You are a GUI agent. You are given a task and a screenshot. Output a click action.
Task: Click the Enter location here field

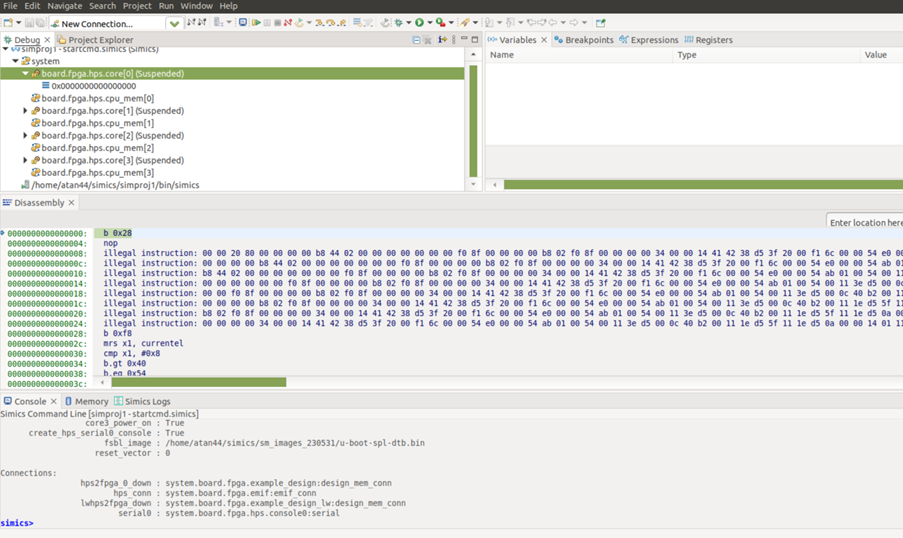[865, 222]
